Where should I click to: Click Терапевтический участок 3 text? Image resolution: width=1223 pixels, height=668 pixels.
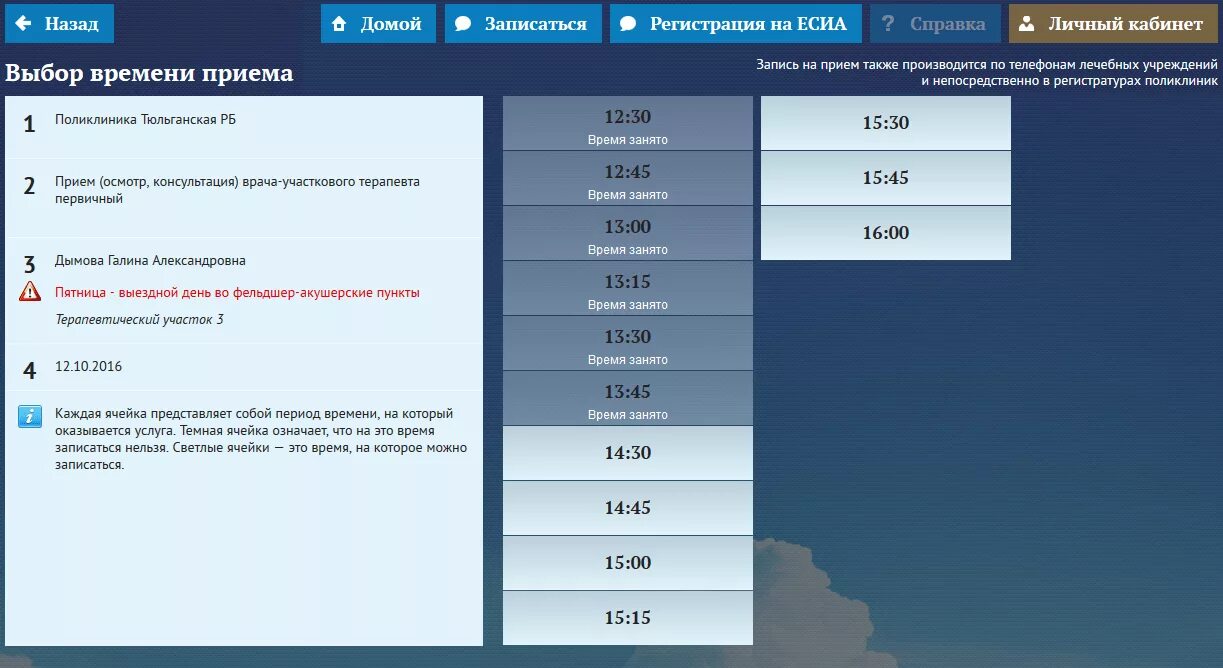[139, 320]
